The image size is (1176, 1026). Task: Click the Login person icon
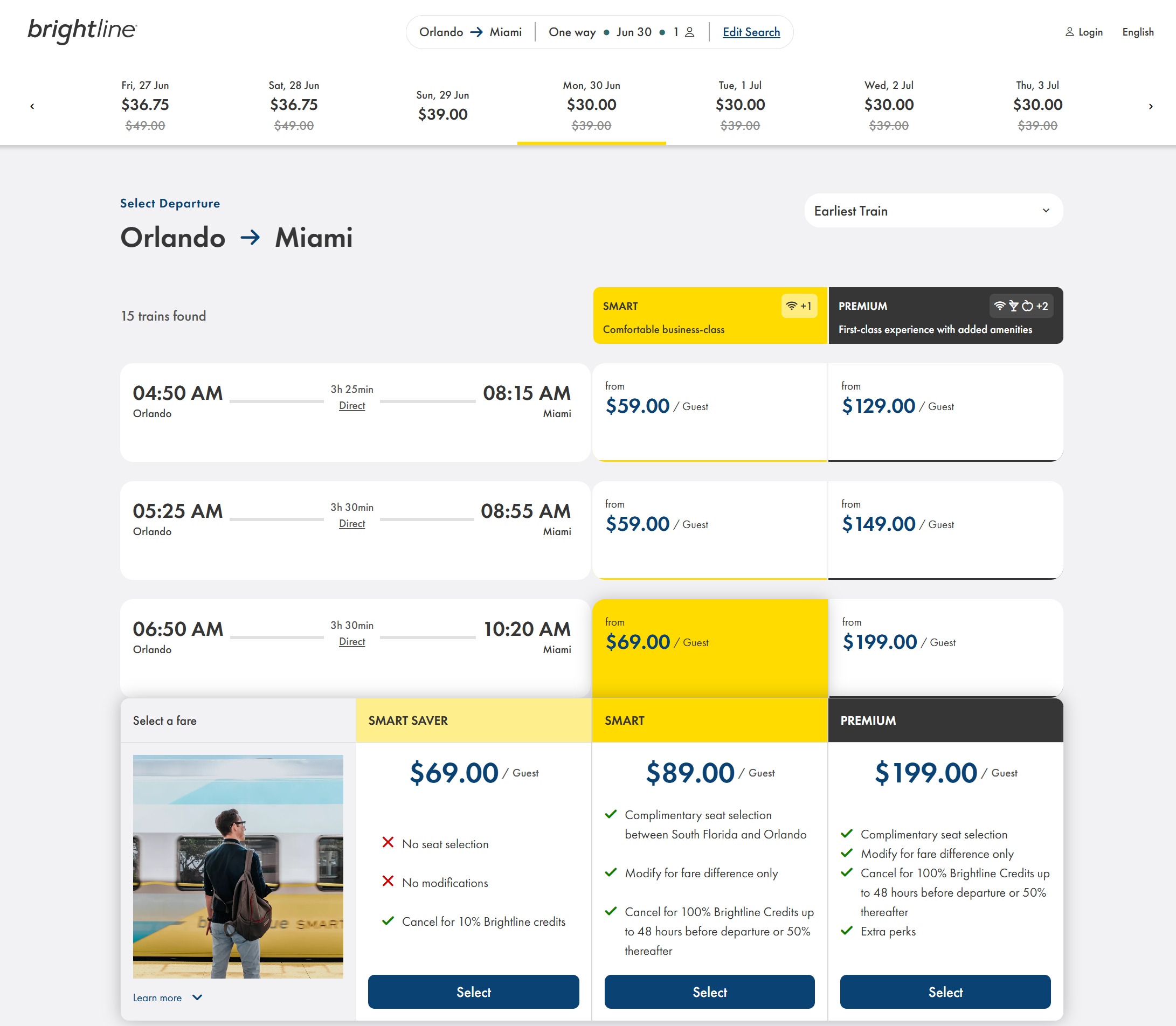pos(1069,32)
